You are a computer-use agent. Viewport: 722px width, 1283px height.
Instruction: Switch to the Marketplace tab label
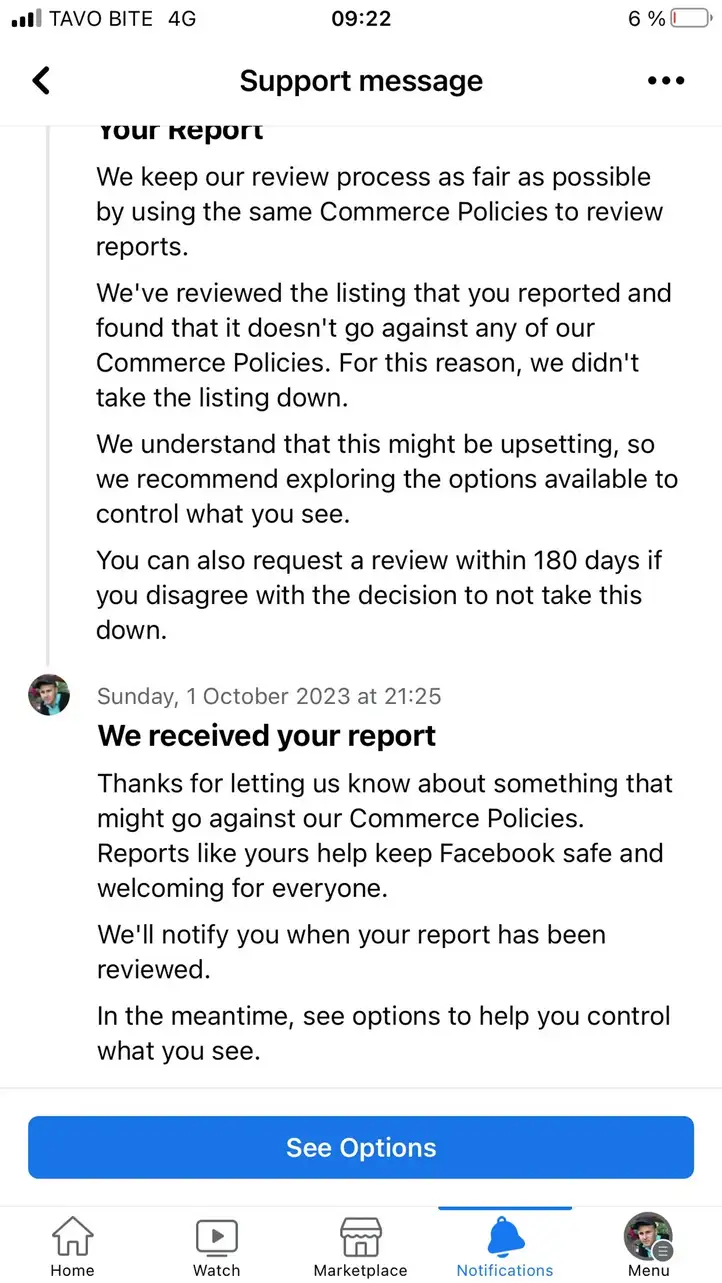[361, 1270]
